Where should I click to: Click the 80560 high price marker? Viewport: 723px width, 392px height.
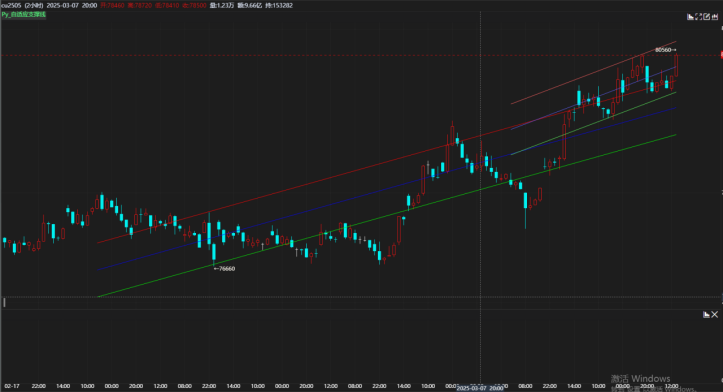665,50
